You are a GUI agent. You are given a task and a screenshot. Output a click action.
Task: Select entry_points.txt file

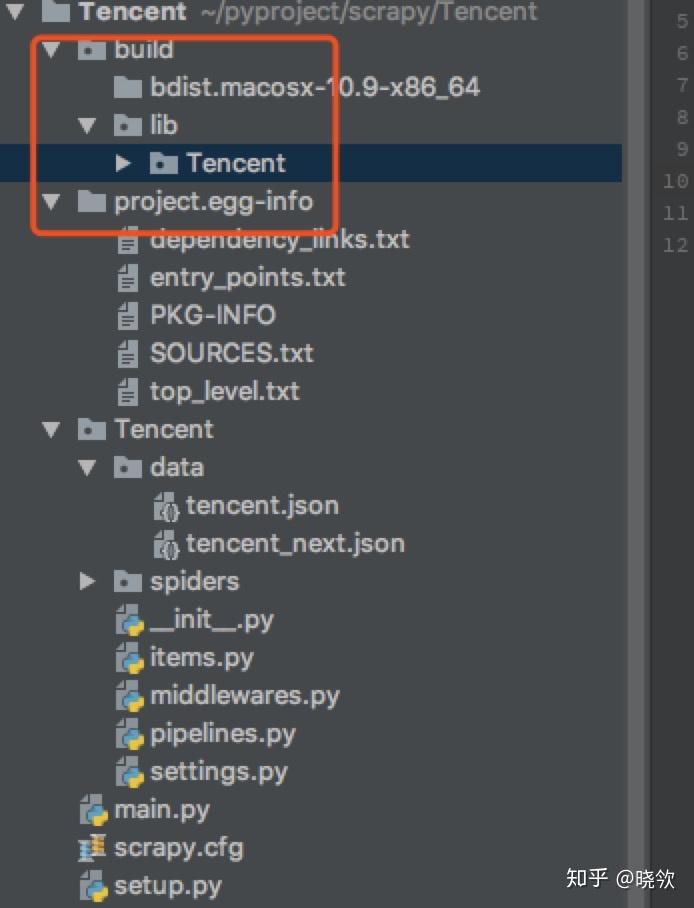point(247,277)
